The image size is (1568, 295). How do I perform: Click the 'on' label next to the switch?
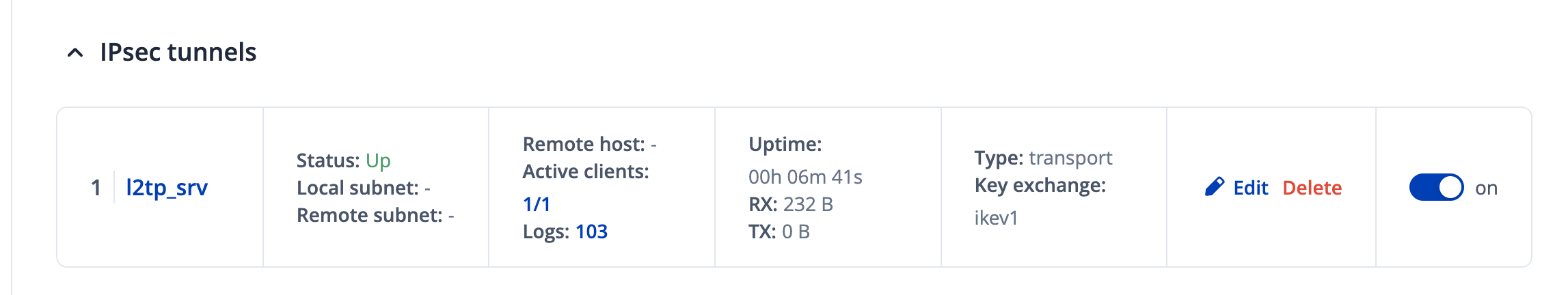tap(1486, 188)
